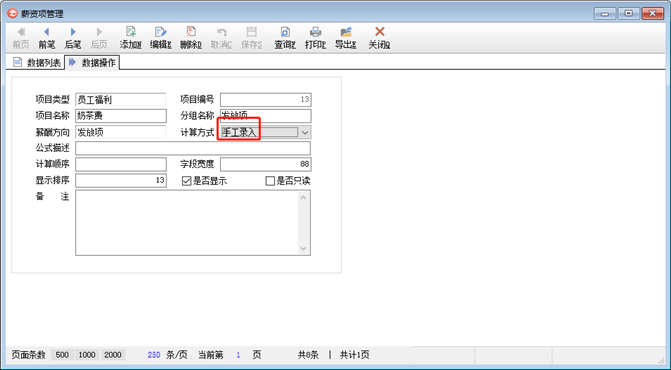Click the 保存 save toolbar icon
The height and width of the screenshot is (370, 671).
[251, 32]
